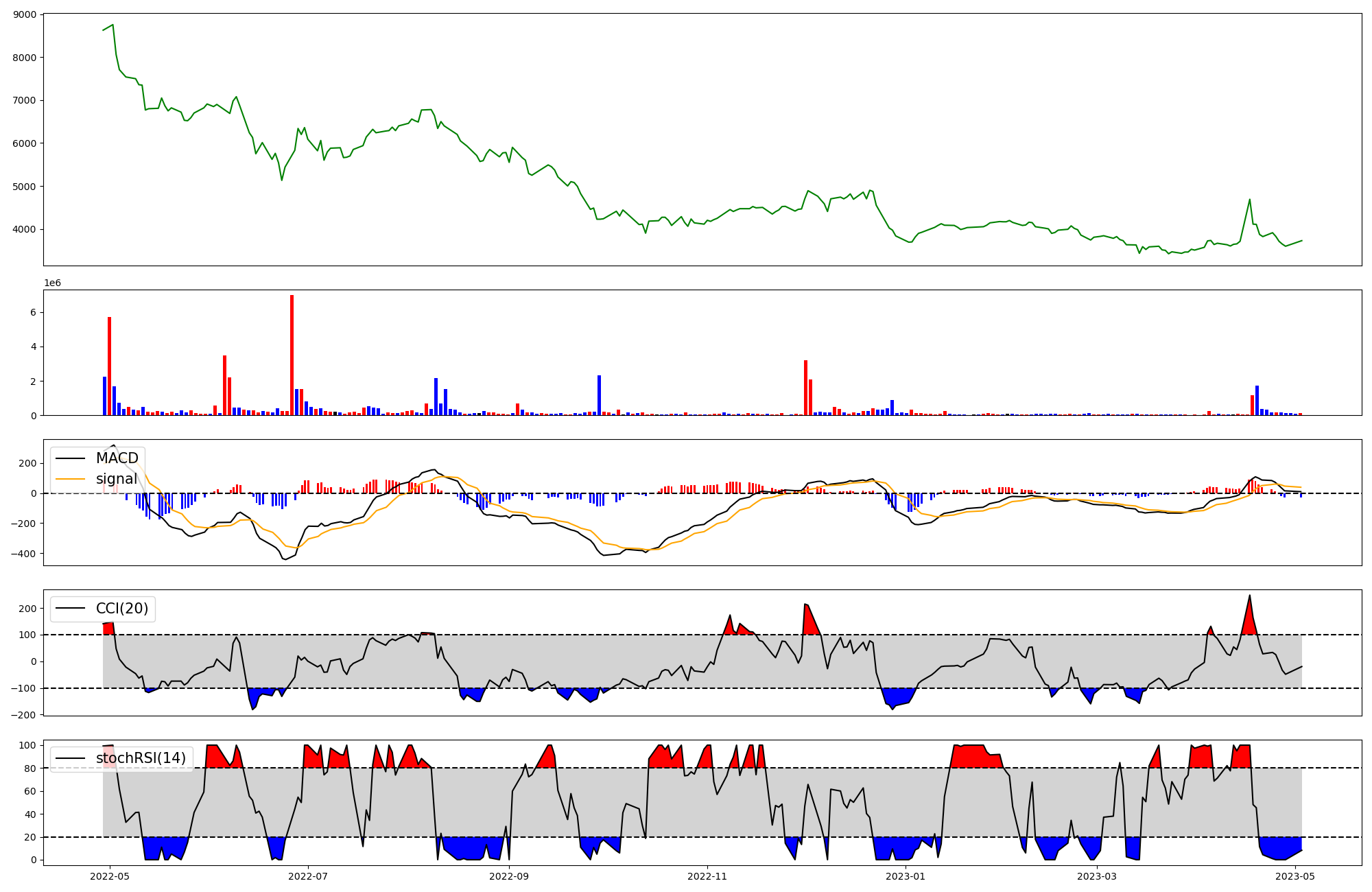Click the 2022-05 x-axis date label
This screenshot has height=892, width=1372.
tap(110, 876)
